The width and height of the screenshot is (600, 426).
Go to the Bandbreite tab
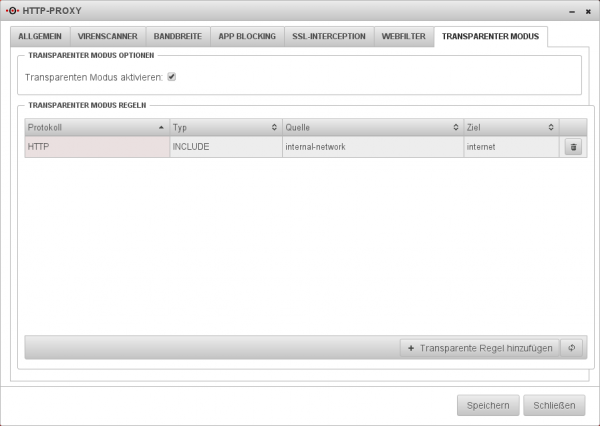tap(178, 36)
